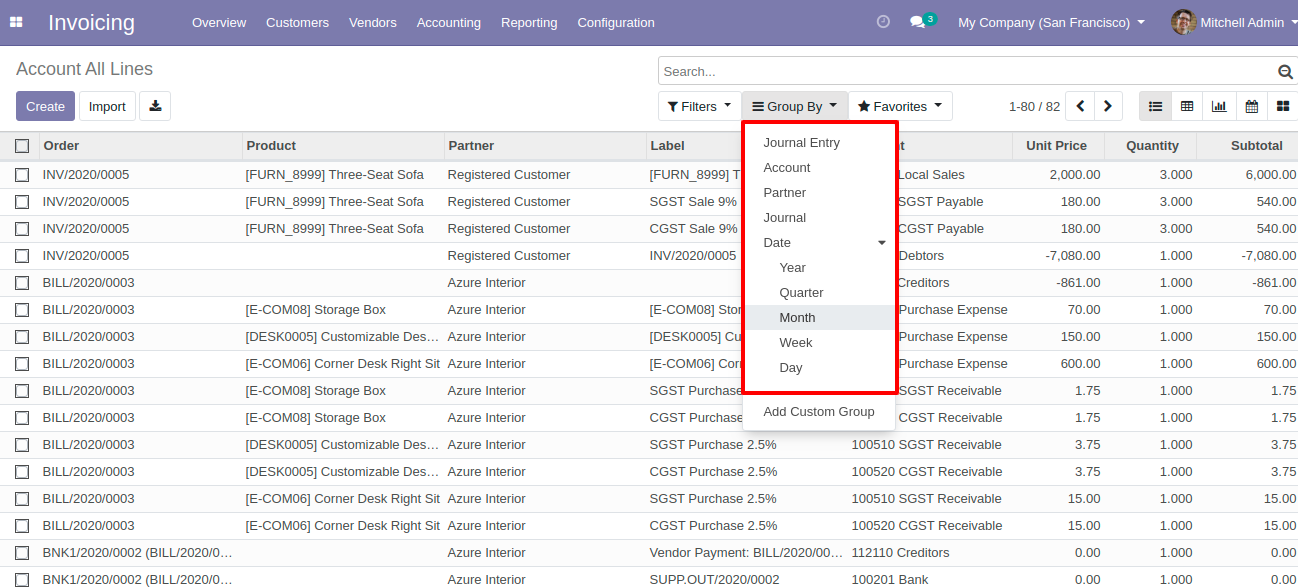This screenshot has width=1298, height=588.
Task: Group by Account
Action: [819, 168]
